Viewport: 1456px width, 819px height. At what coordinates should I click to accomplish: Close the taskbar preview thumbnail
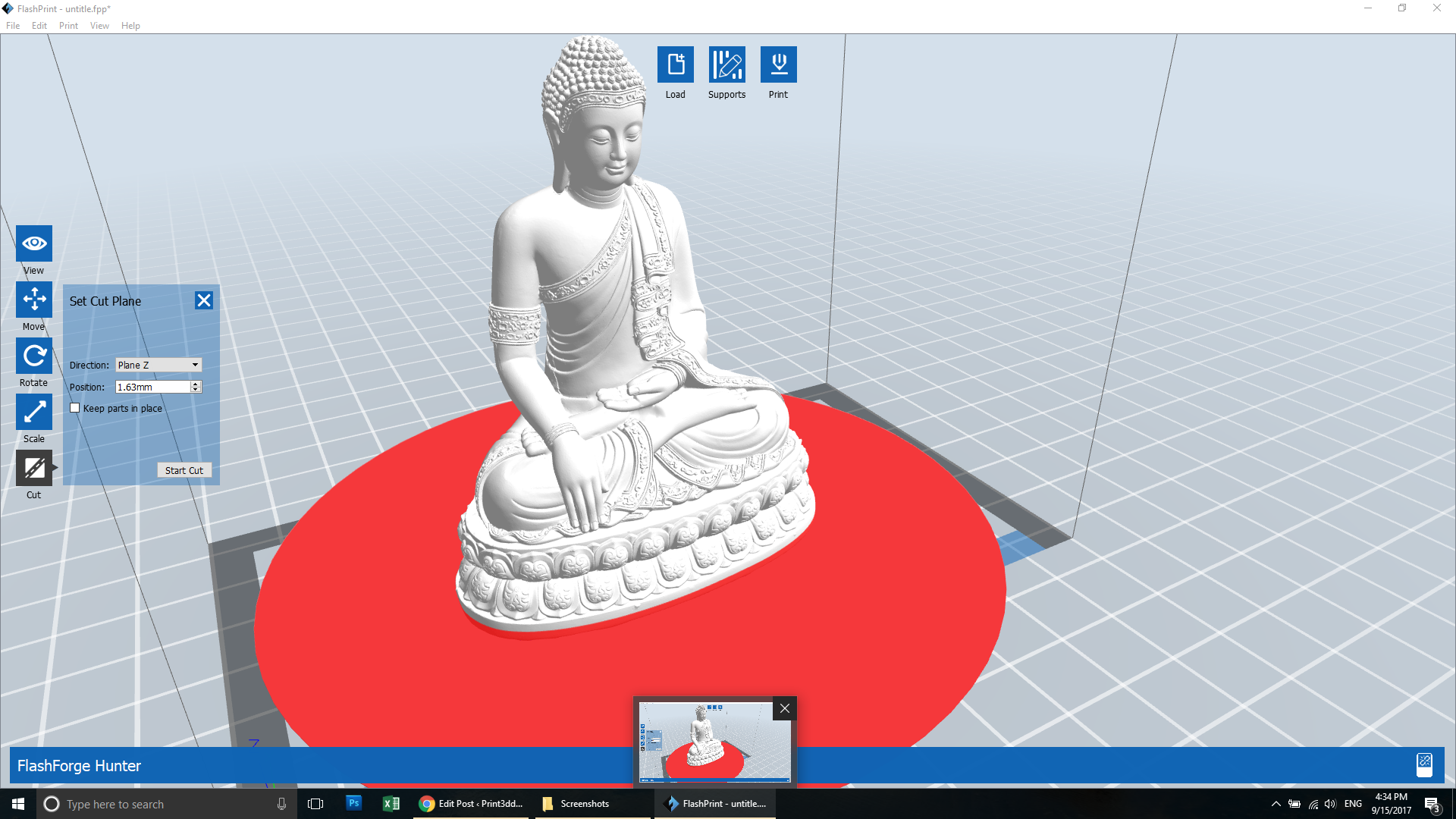tap(785, 708)
